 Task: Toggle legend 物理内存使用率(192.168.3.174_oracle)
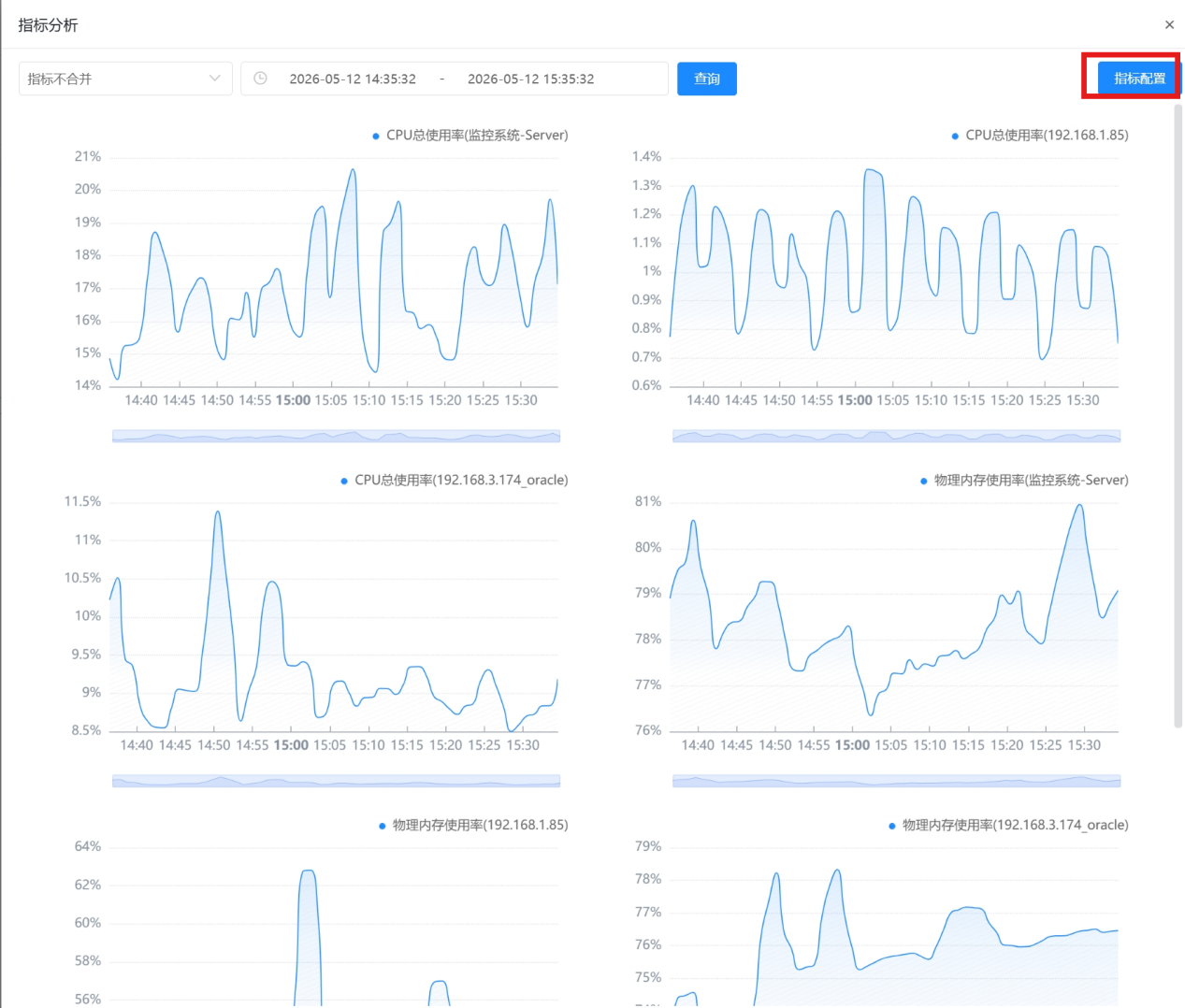point(1008,825)
